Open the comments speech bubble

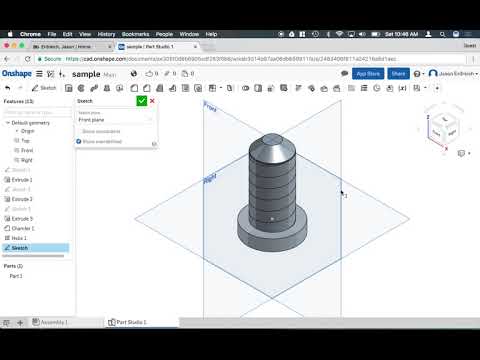click(x=345, y=73)
